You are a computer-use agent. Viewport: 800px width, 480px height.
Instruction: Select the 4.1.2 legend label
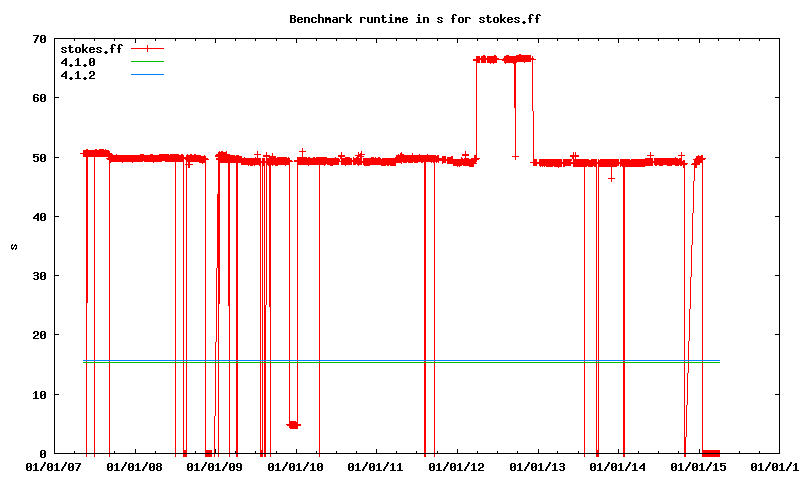click(x=78, y=75)
